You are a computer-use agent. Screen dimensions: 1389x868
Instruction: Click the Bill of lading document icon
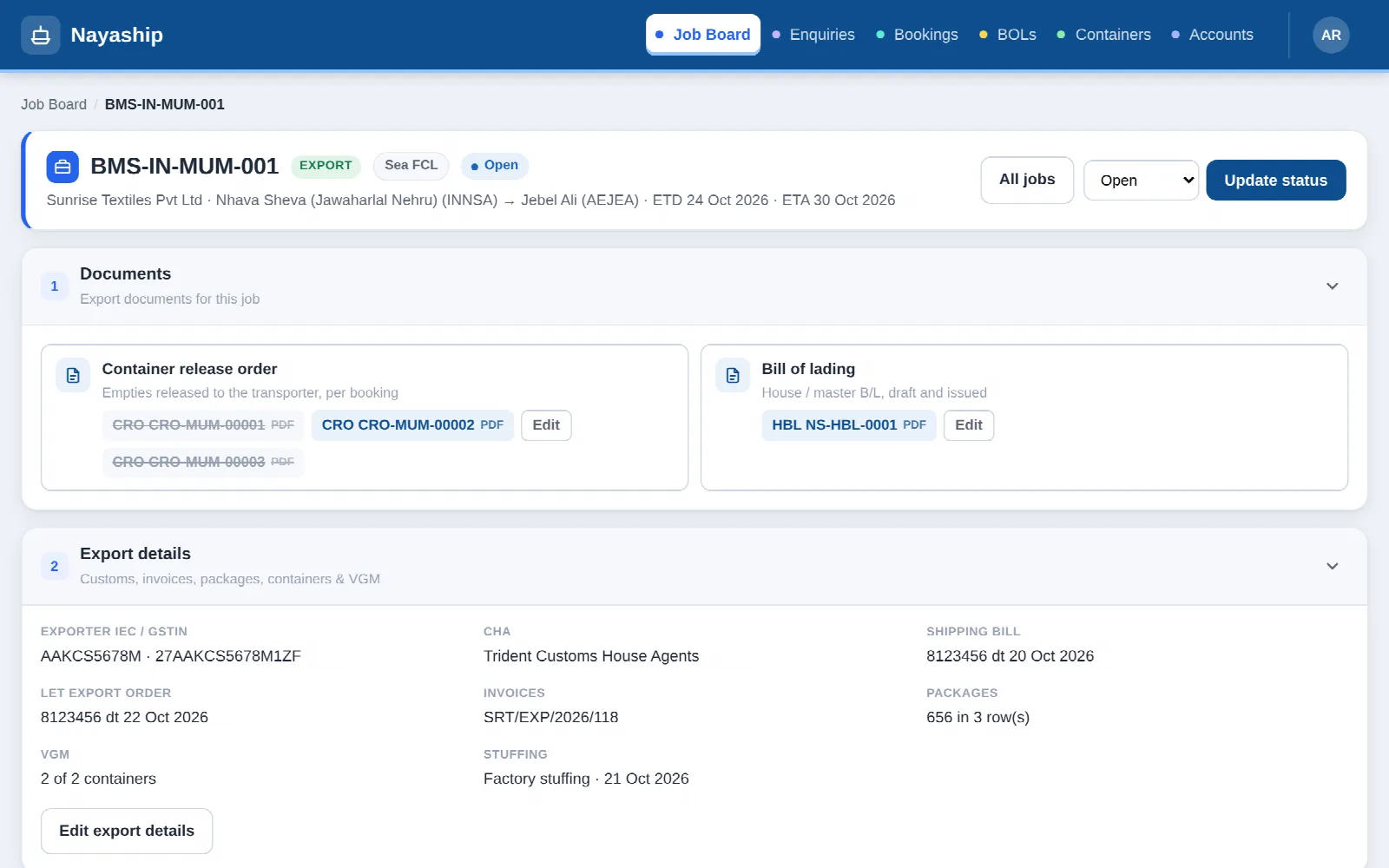point(733,376)
